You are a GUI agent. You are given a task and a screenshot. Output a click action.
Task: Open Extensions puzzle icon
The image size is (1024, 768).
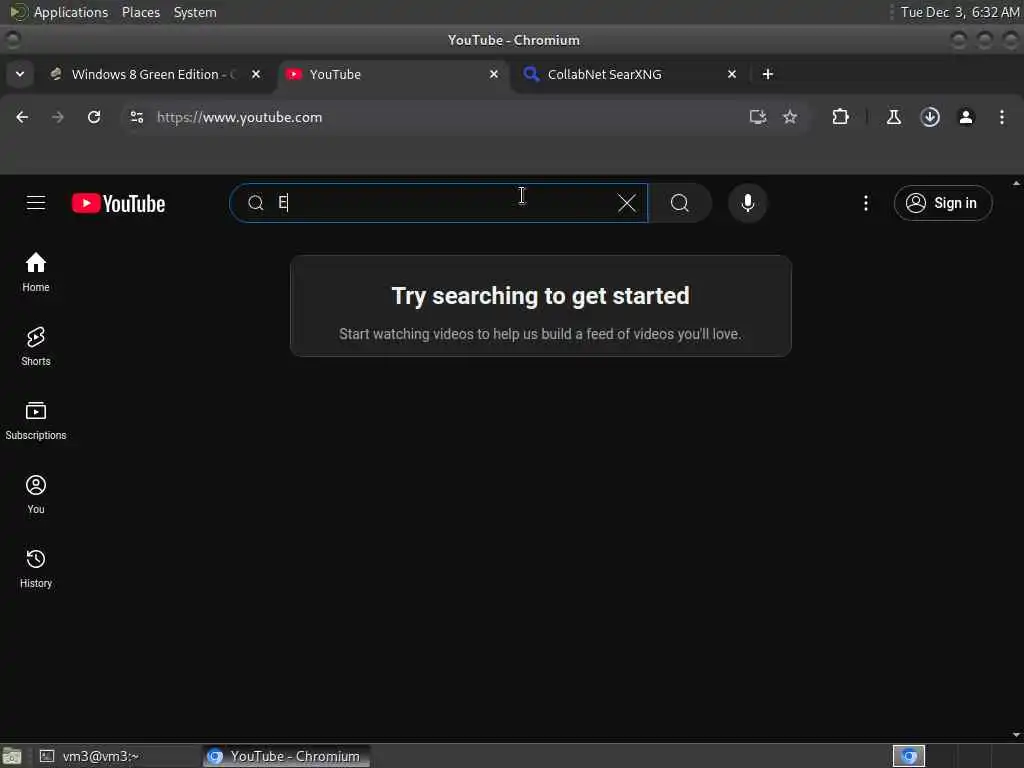(x=840, y=117)
